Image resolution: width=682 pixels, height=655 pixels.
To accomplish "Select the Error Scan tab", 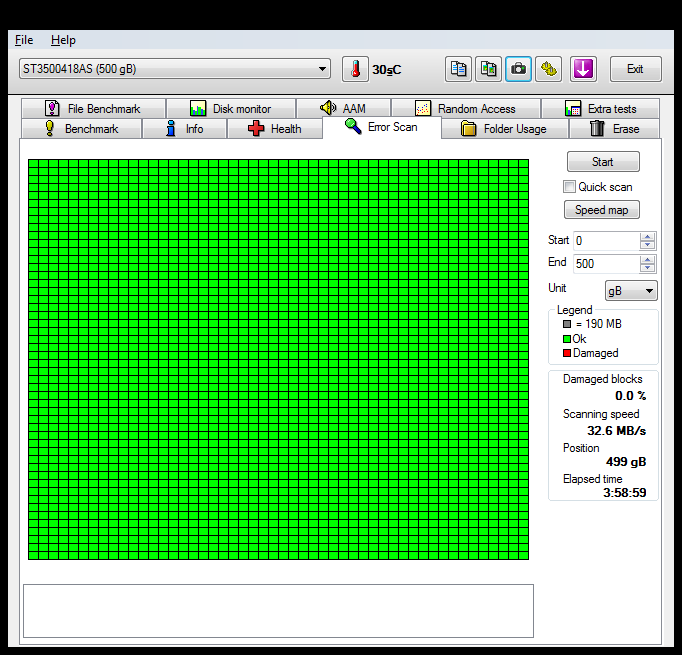I will [381, 127].
